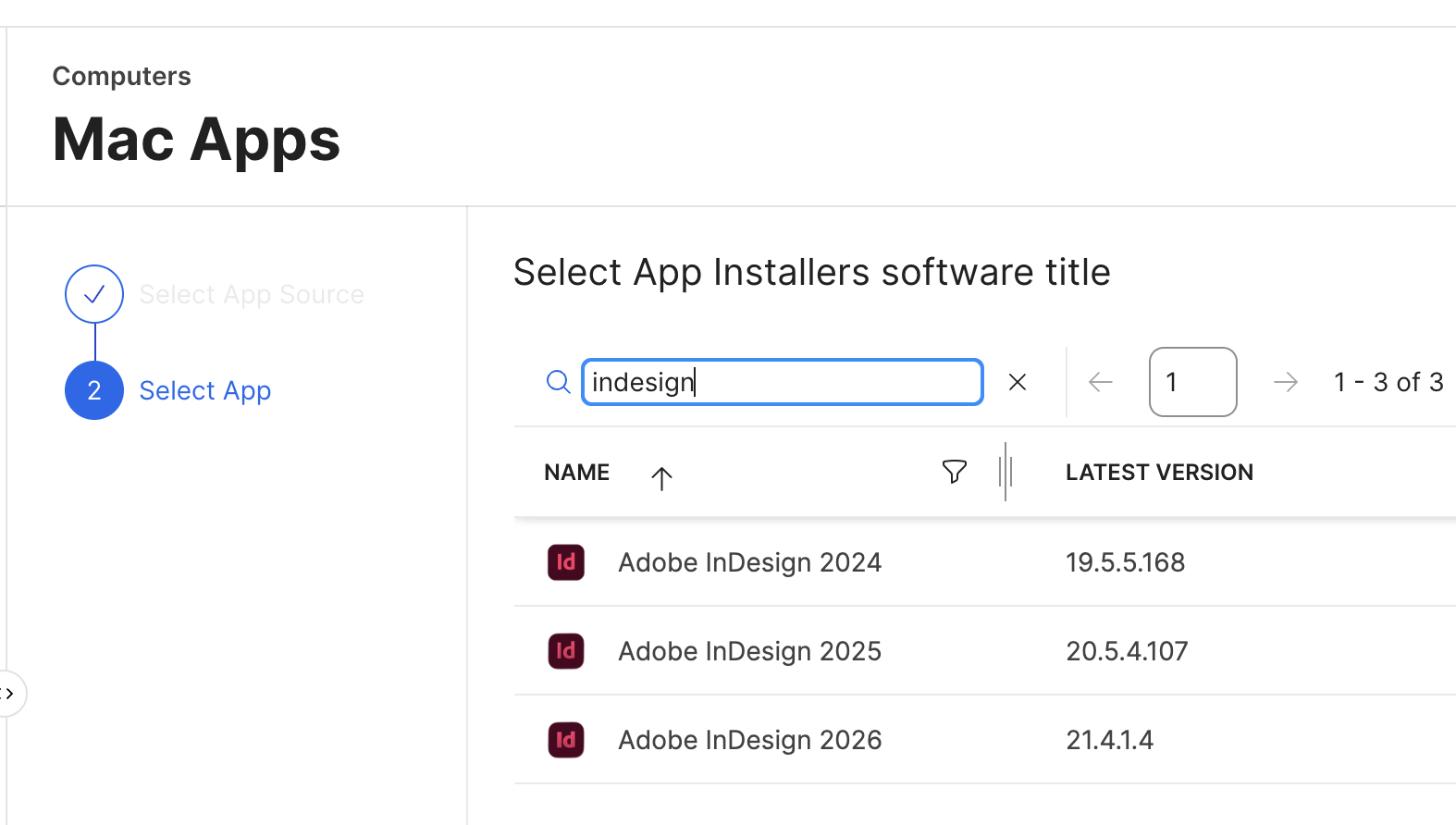Focus the software title search field
This screenshot has height=825, width=1456.
pyautogui.click(x=782, y=382)
